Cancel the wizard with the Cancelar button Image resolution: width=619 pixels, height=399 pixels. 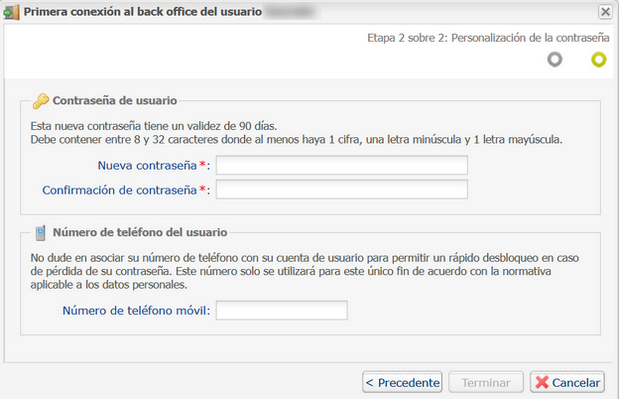click(567, 382)
